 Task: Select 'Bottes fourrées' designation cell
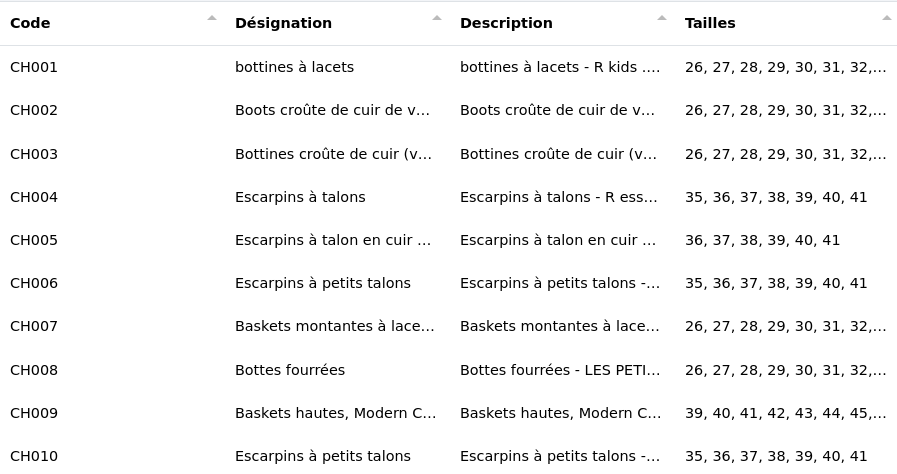[x=290, y=370]
